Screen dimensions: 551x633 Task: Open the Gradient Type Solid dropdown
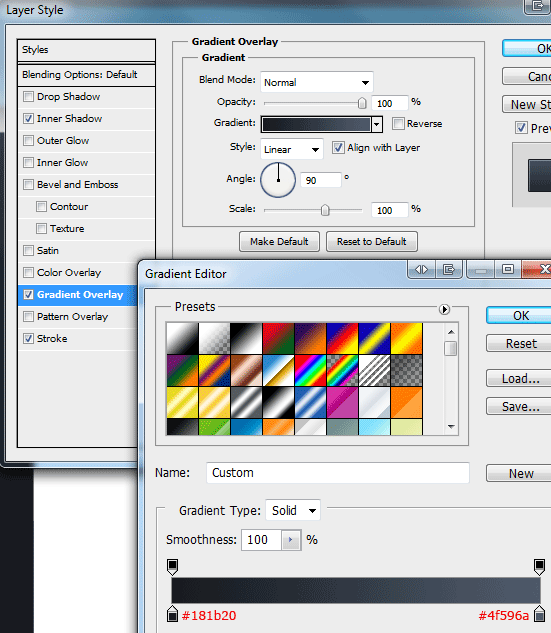(293, 510)
